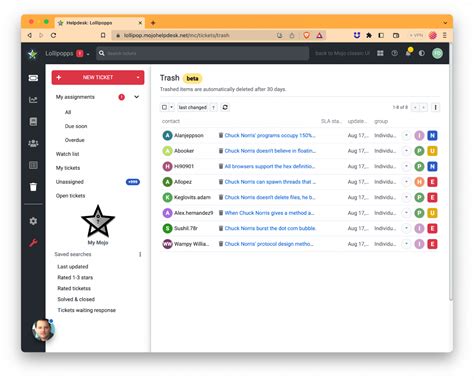Open ticket 'Chuck Norris burst the dot com bubble'
Image resolution: width=474 pixels, height=380 pixels.
(270, 228)
